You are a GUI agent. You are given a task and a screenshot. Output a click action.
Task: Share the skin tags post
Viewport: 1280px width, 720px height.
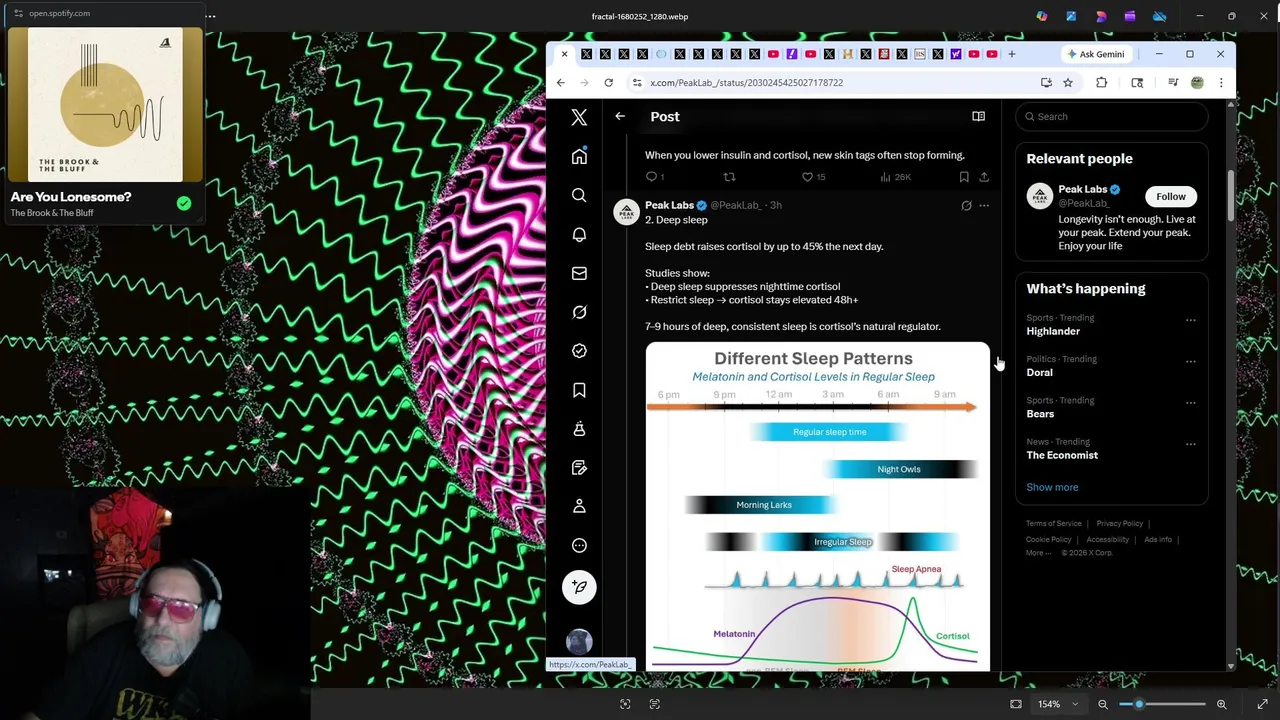[984, 177]
